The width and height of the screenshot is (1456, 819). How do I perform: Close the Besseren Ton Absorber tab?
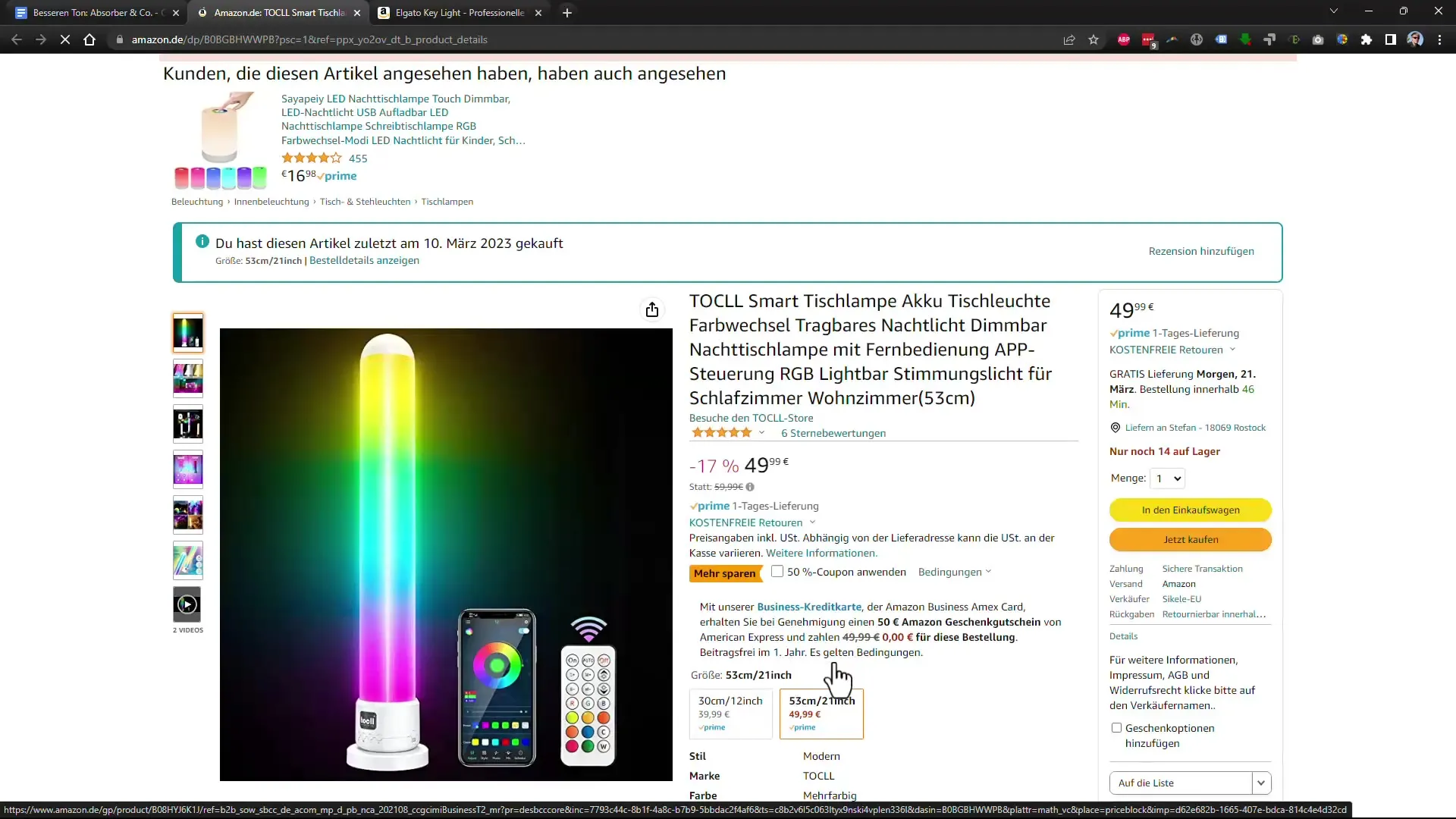point(176,12)
